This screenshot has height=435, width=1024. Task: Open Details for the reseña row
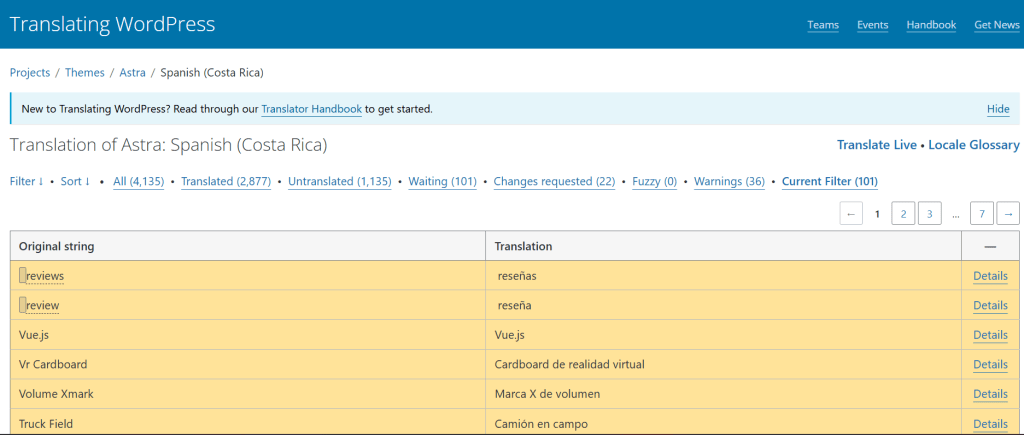pyautogui.click(x=990, y=305)
